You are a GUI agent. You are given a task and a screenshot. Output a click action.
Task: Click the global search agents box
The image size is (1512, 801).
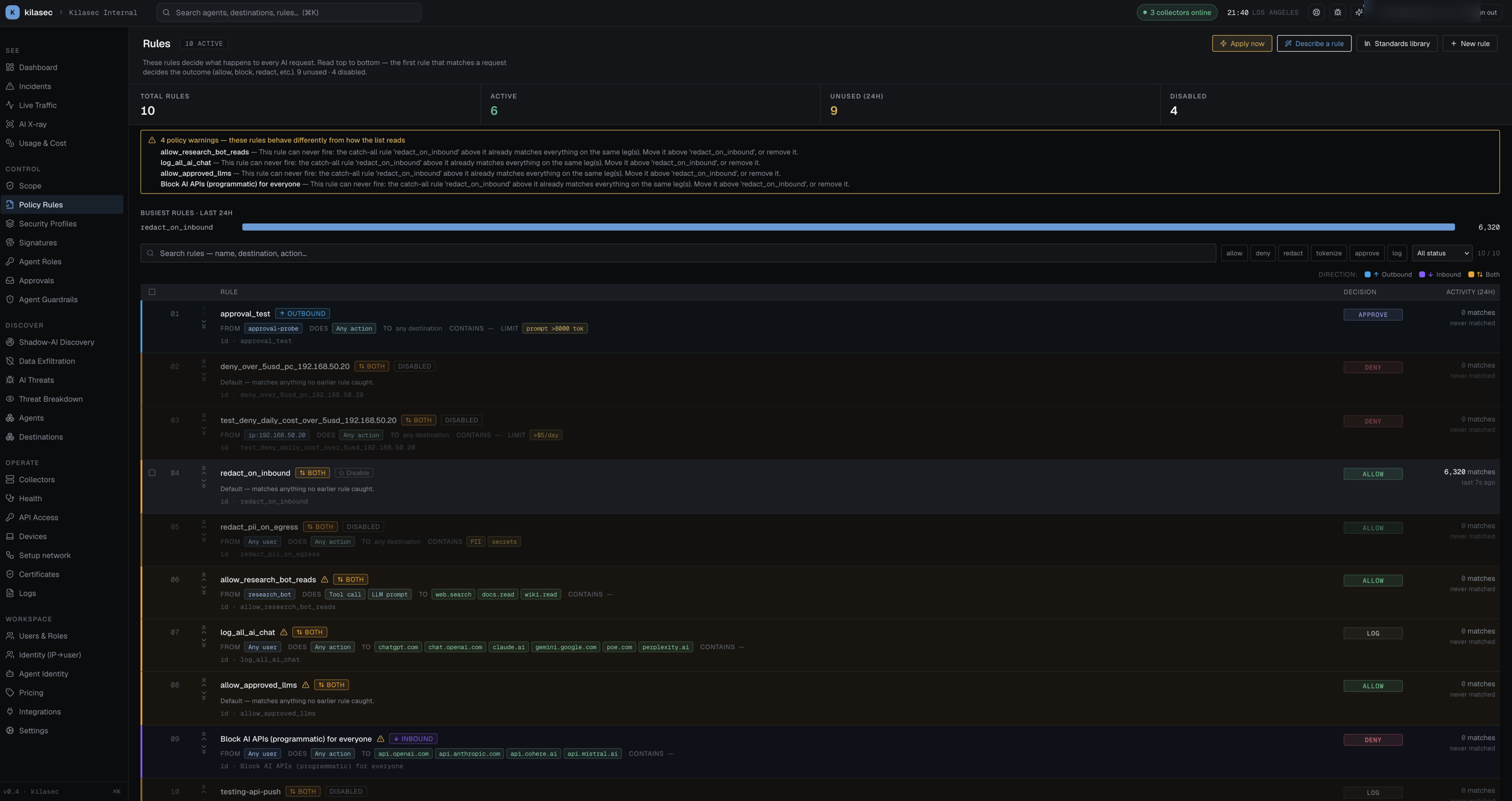[289, 13]
